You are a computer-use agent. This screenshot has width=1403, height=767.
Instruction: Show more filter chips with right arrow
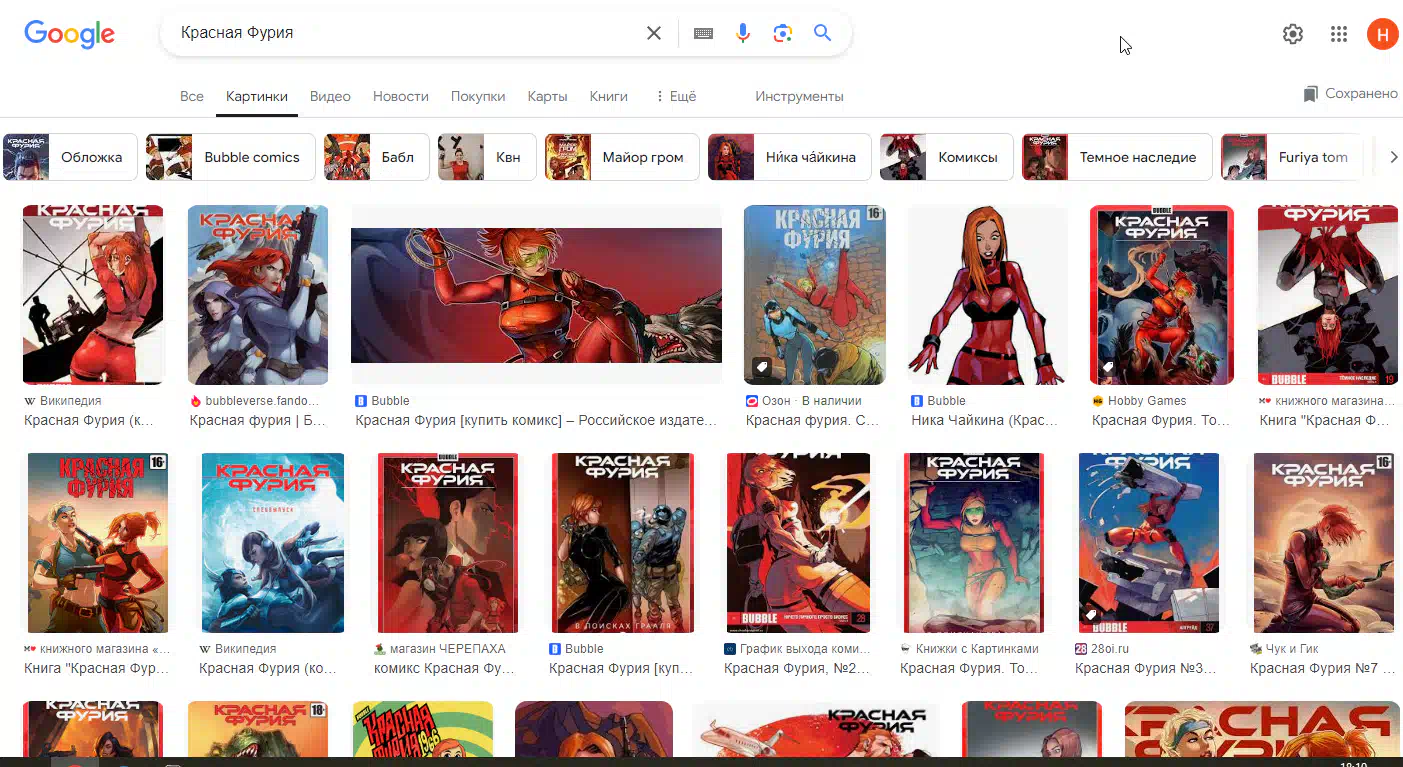click(x=1394, y=157)
